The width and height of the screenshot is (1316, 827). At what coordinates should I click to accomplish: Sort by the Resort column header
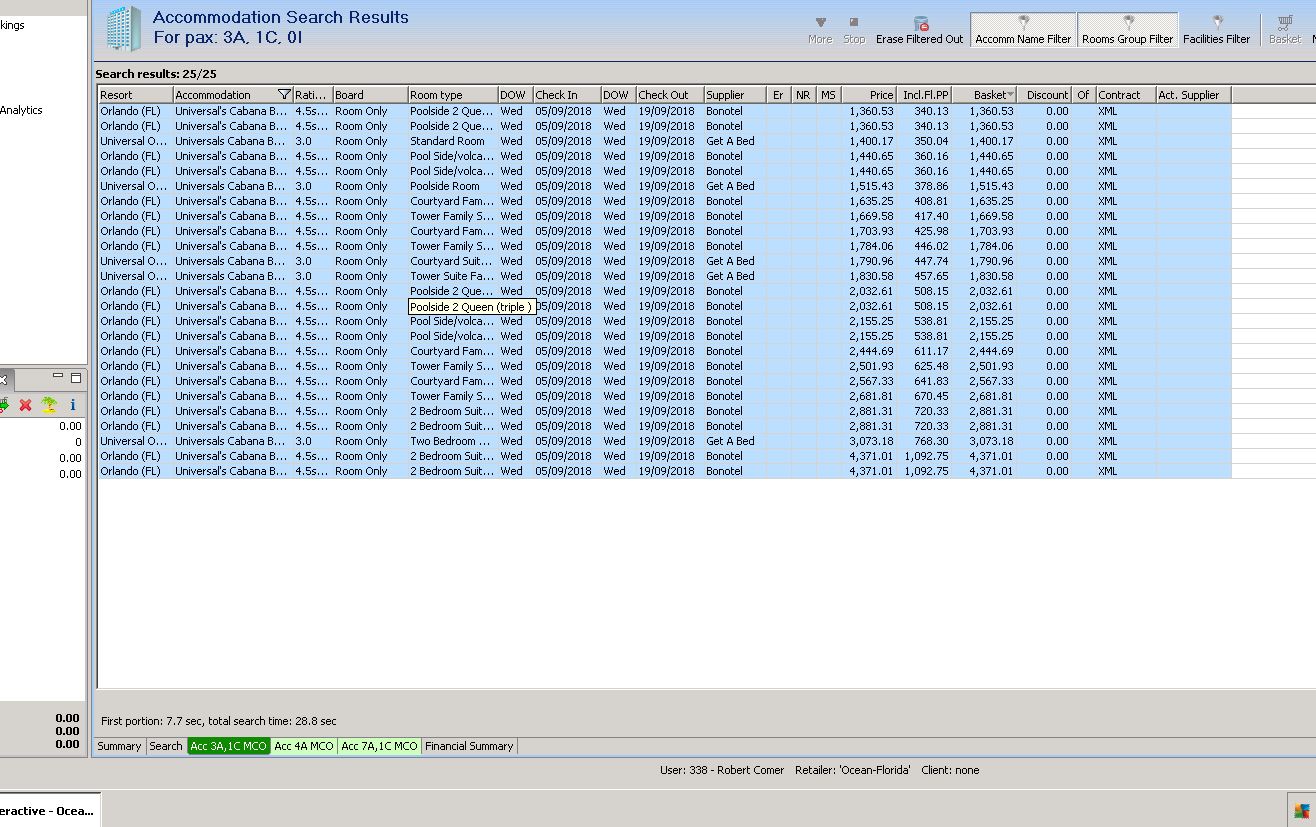coord(135,95)
